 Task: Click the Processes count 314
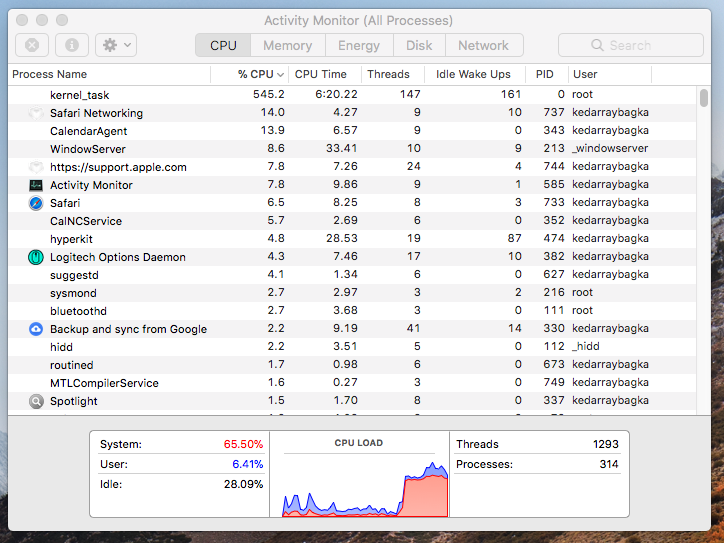[609, 464]
